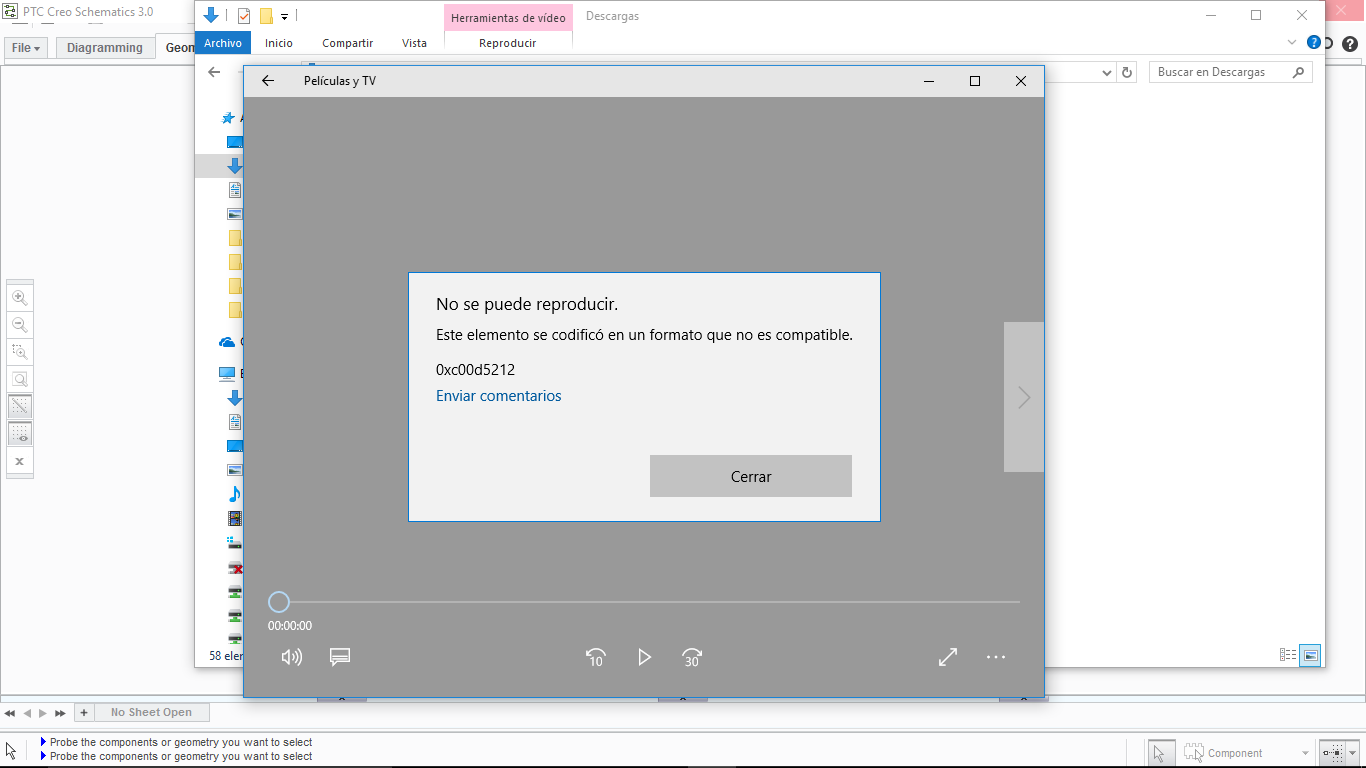Skip forward 30 seconds

point(692,657)
